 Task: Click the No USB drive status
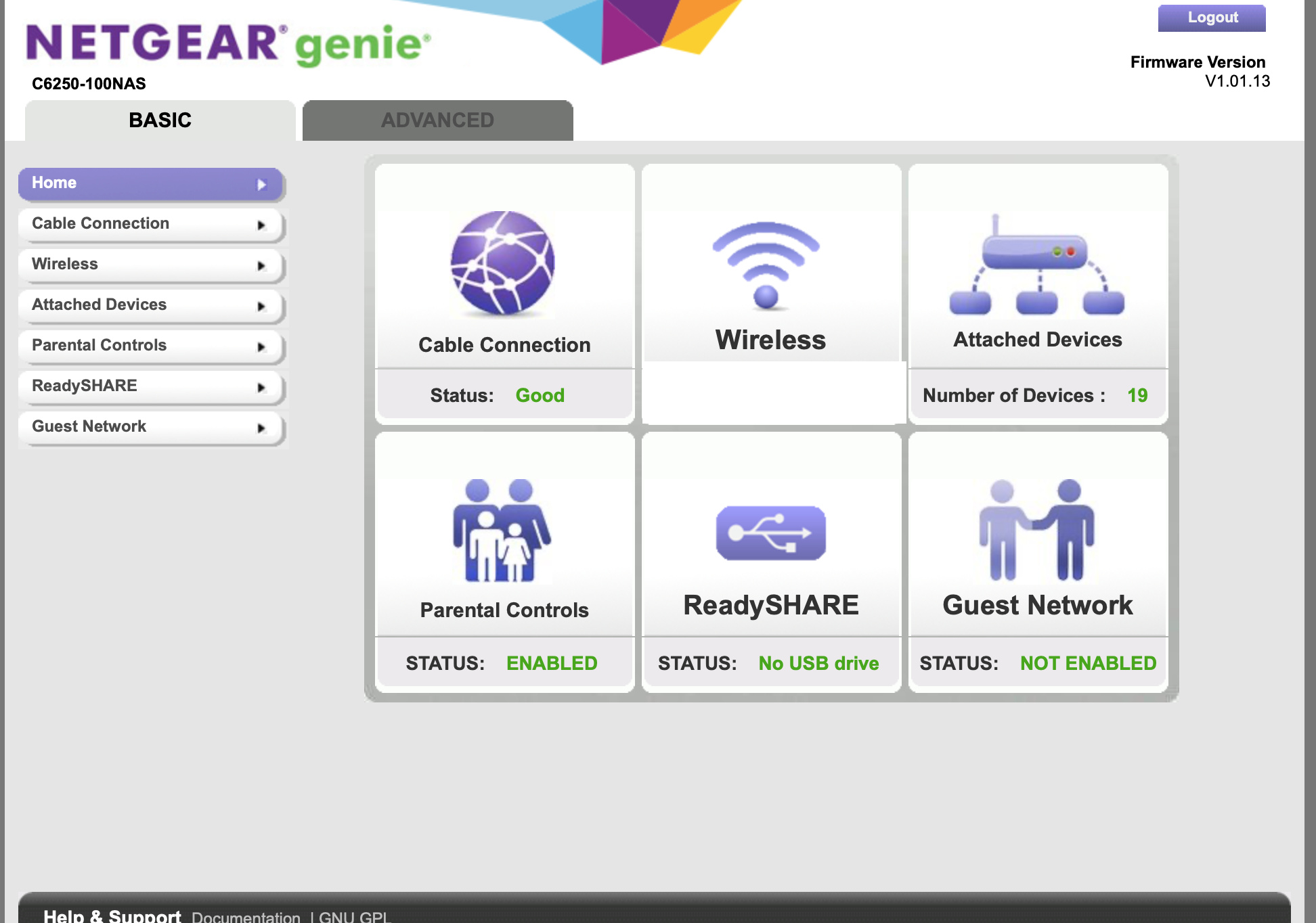click(818, 663)
